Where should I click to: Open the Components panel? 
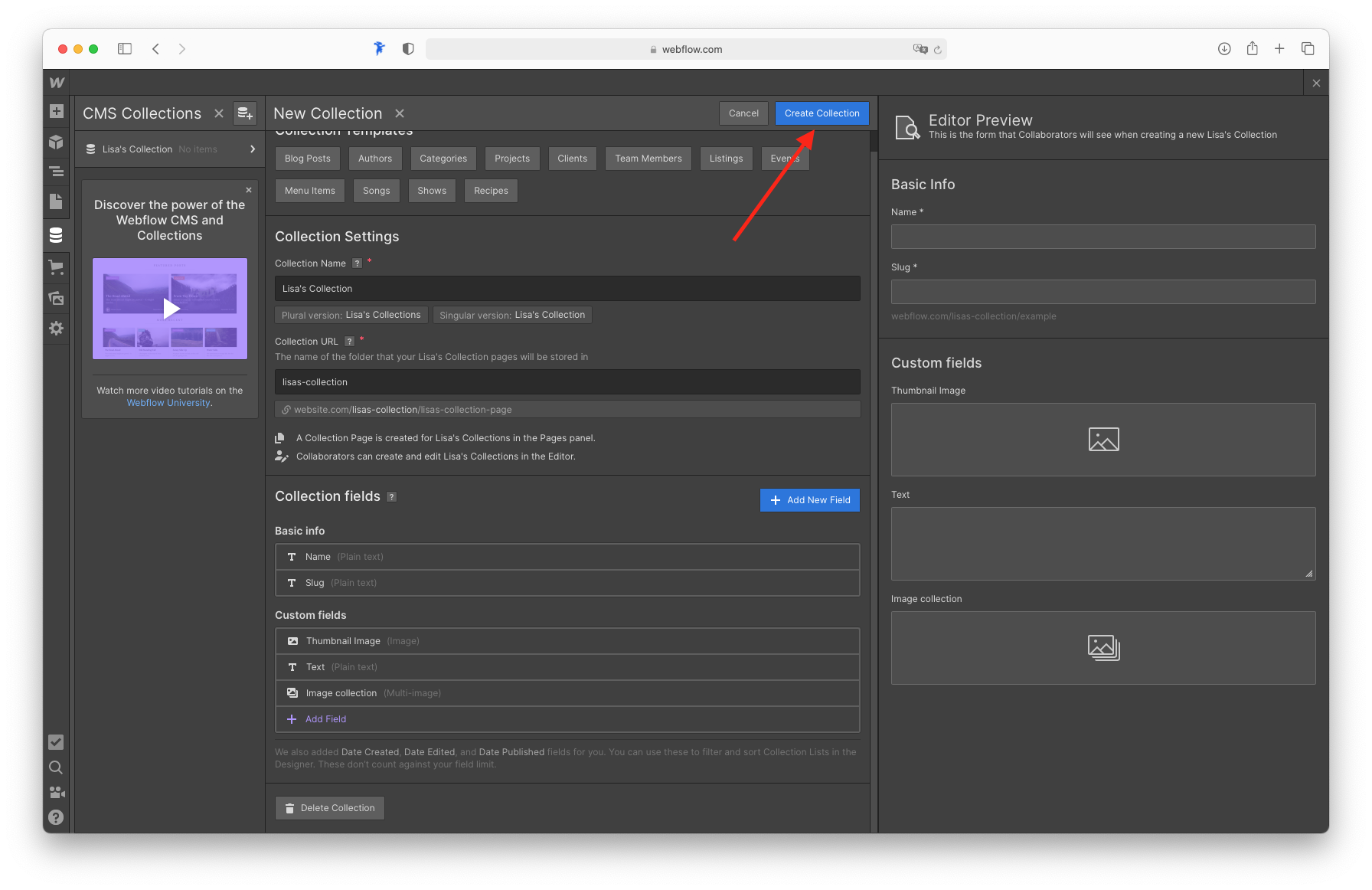click(56, 142)
